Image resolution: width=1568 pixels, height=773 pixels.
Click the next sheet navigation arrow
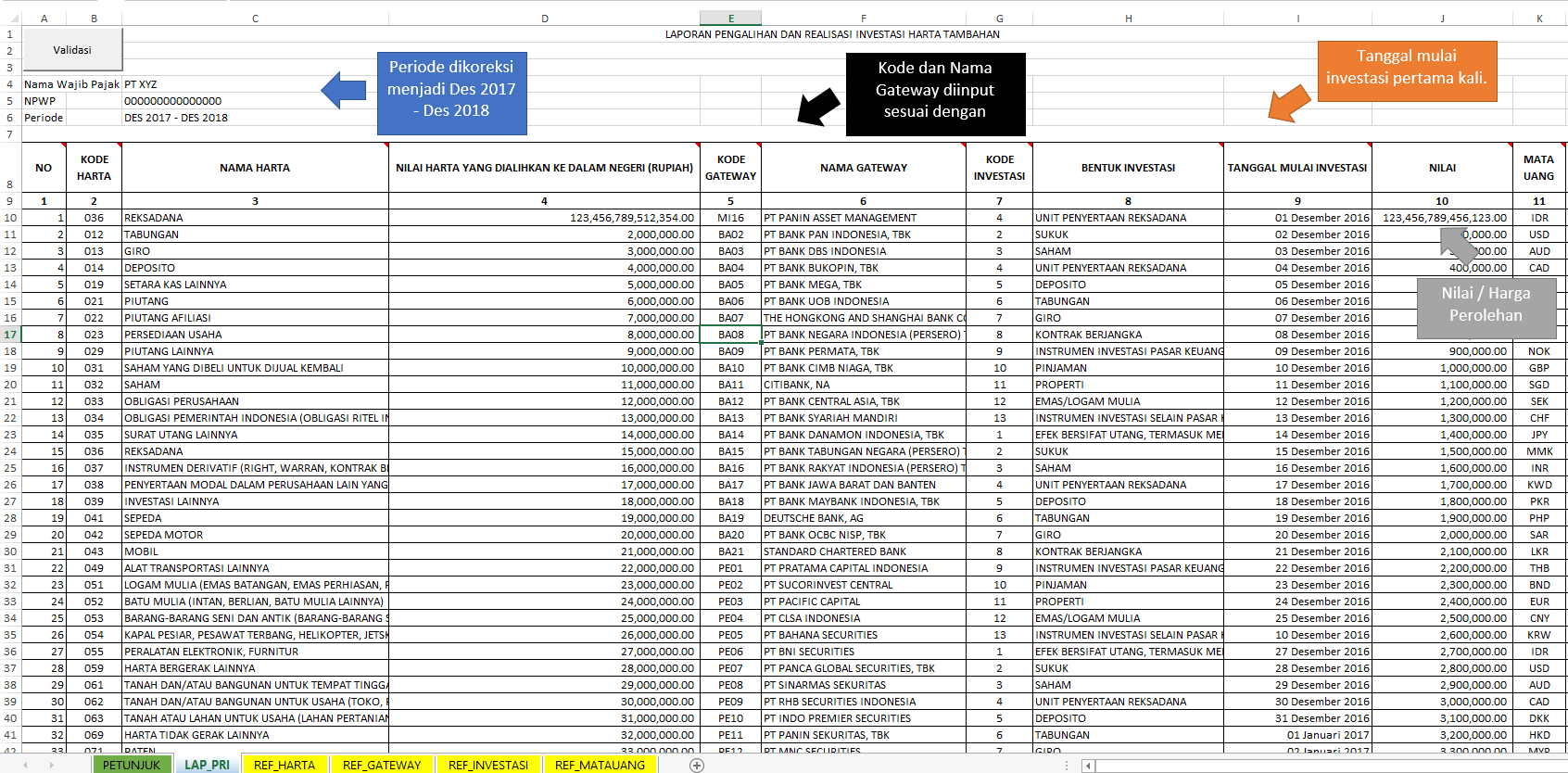point(51,765)
